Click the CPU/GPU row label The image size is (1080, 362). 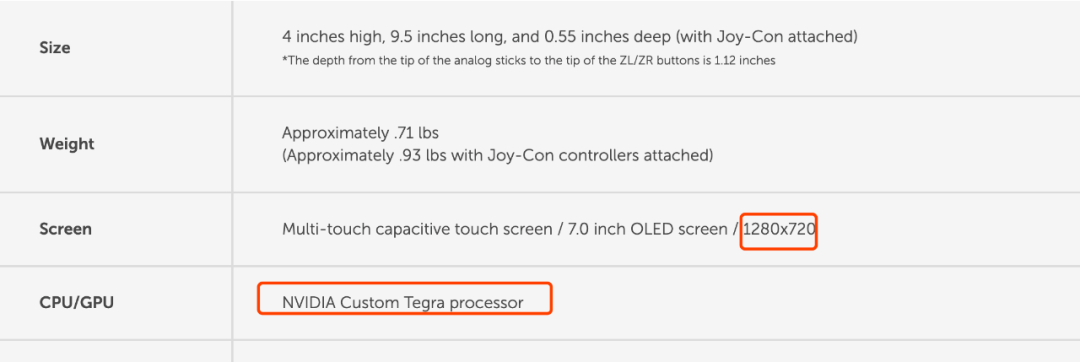pyautogui.click(x=76, y=302)
